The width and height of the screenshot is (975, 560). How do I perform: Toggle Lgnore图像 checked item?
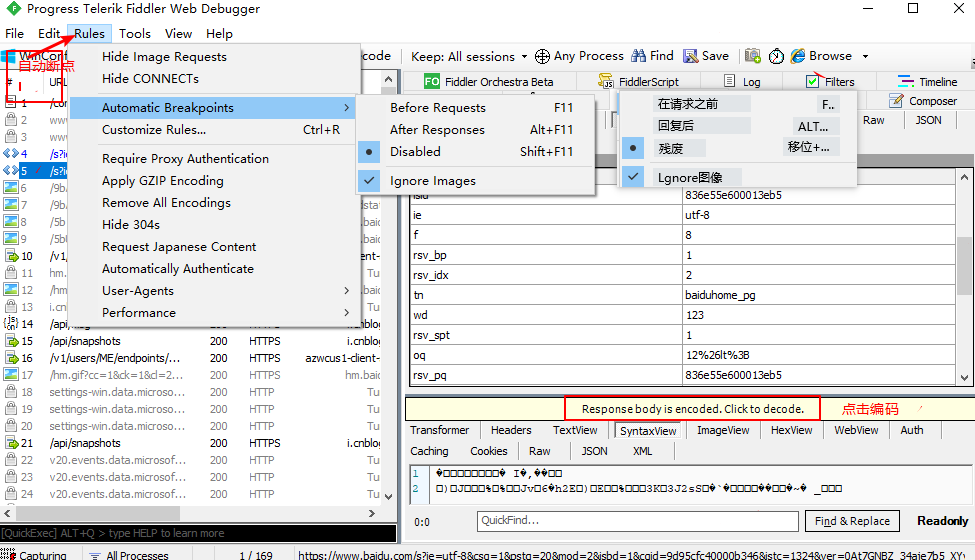click(x=633, y=177)
